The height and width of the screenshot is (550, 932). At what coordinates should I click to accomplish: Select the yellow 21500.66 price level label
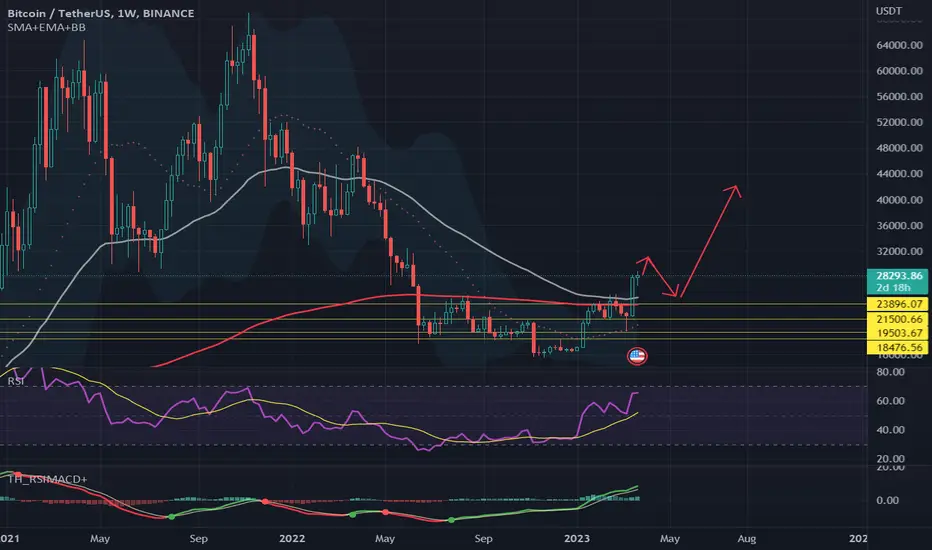point(899,319)
